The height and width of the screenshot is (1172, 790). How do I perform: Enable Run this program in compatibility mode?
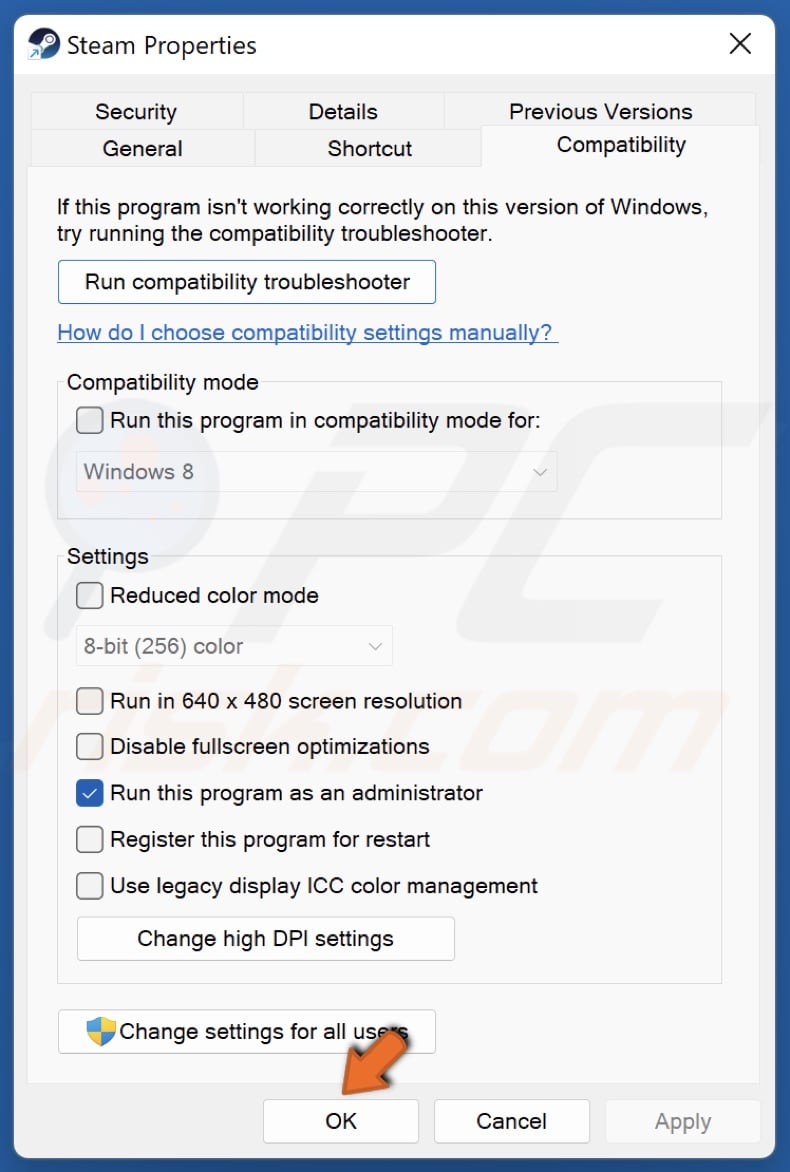(x=89, y=420)
